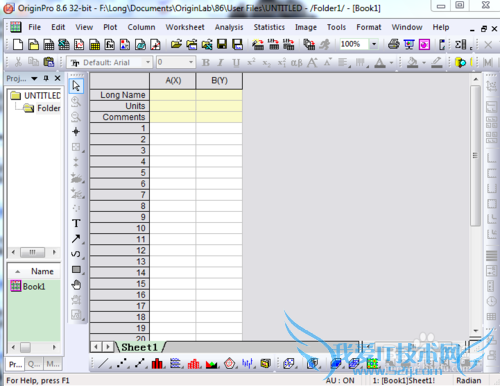Click the Print icon
Viewport: 500px width, 386px height.
click(x=394, y=44)
